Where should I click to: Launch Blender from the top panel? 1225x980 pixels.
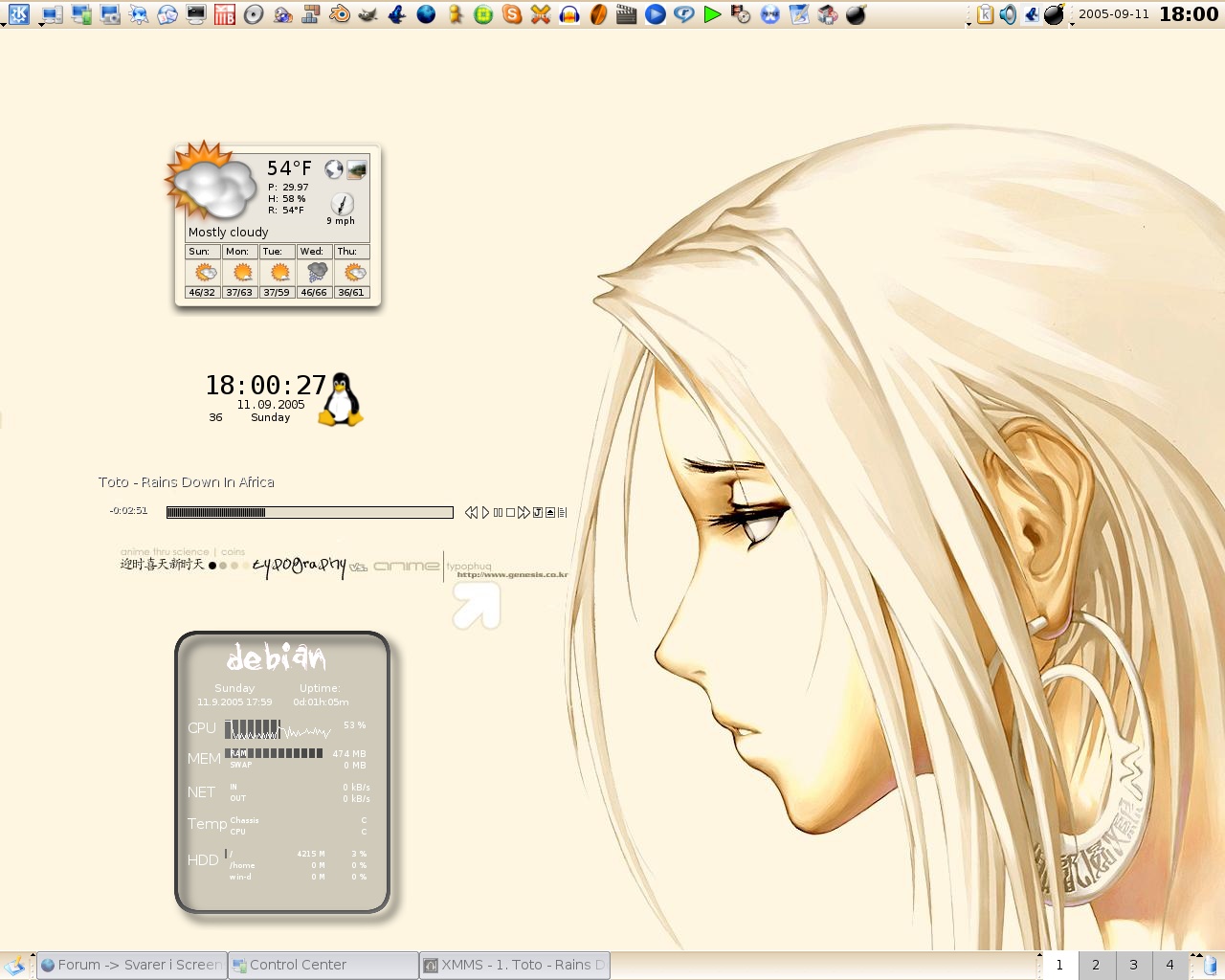(x=340, y=14)
